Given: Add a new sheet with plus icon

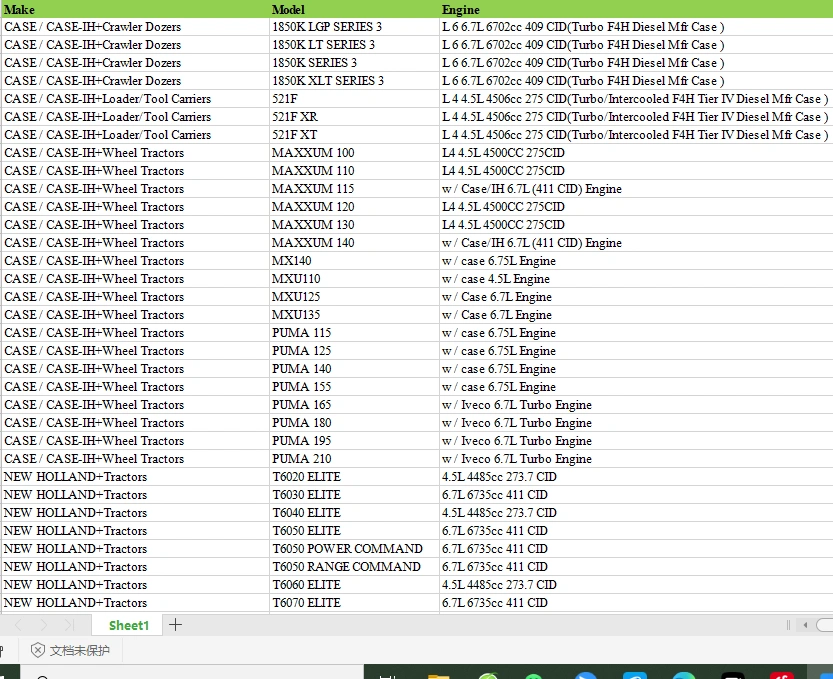Looking at the screenshot, I should pyautogui.click(x=176, y=625).
